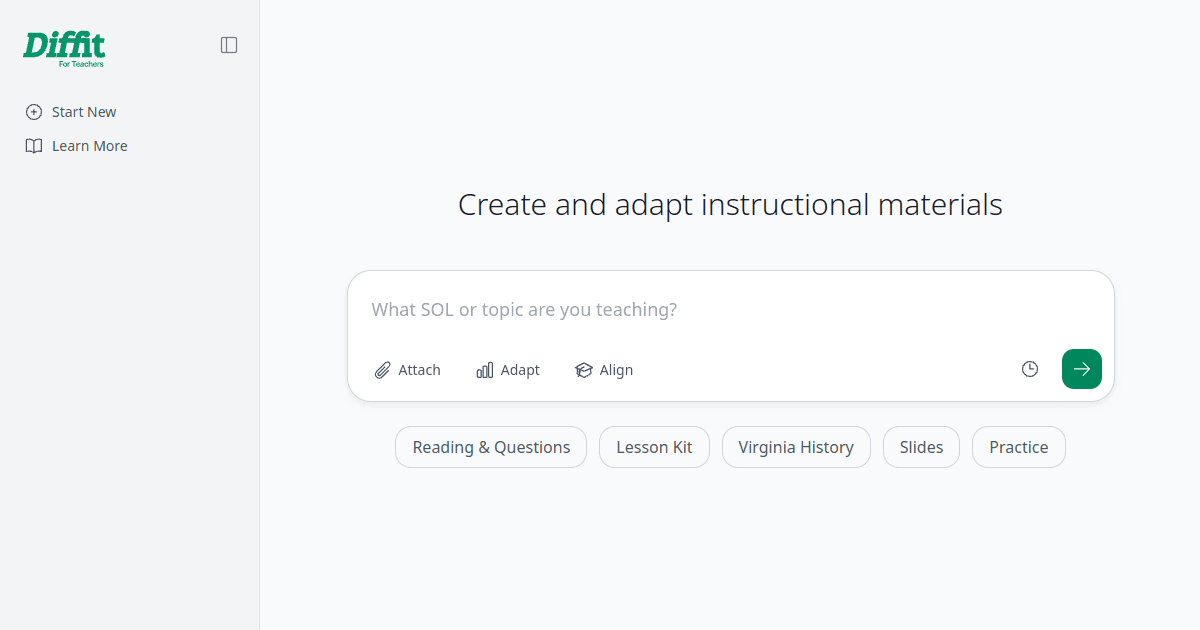Select the Lesson Kit suggestion chip
The image size is (1200, 630).
[654, 447]
